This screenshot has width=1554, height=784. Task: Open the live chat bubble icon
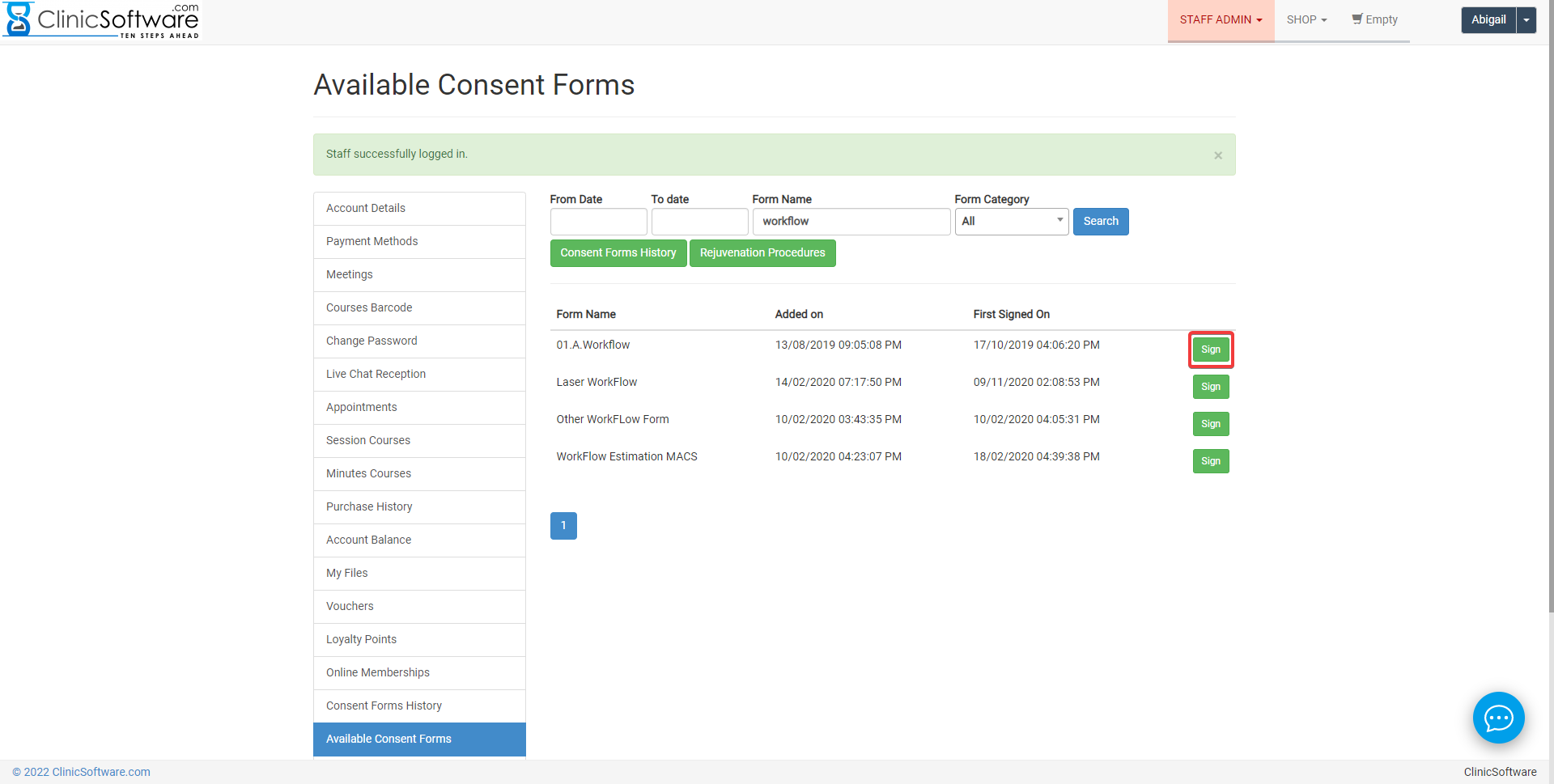tap(1498, 718)
